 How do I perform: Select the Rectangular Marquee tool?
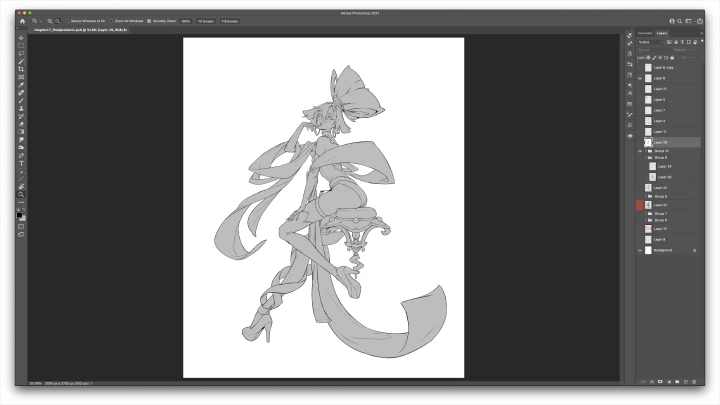pyautogui.click(x=21, y=46)
